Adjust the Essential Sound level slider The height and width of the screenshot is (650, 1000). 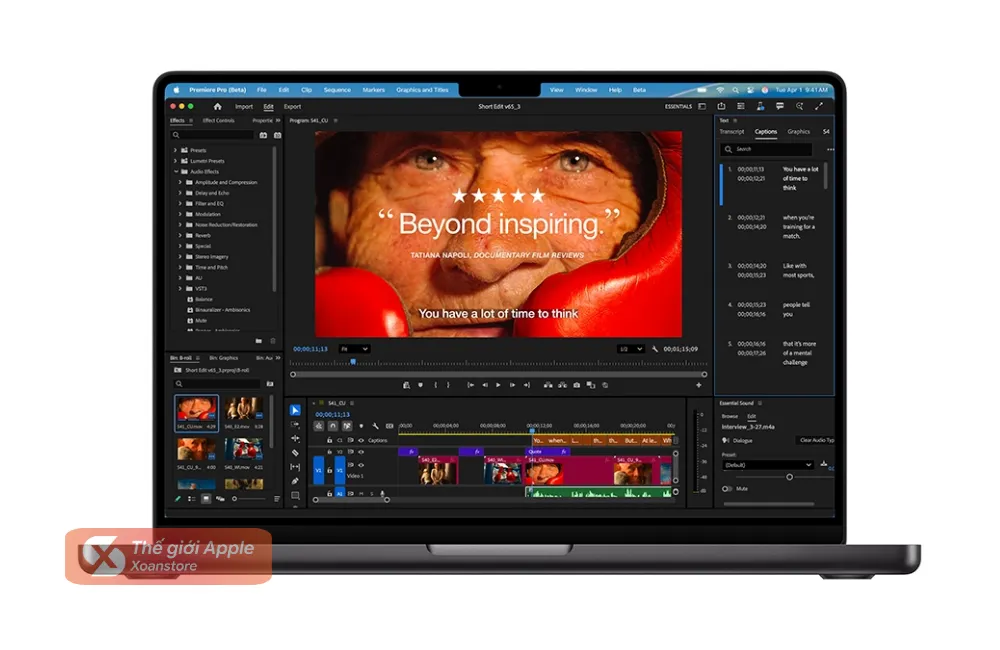tap(790, 477)
